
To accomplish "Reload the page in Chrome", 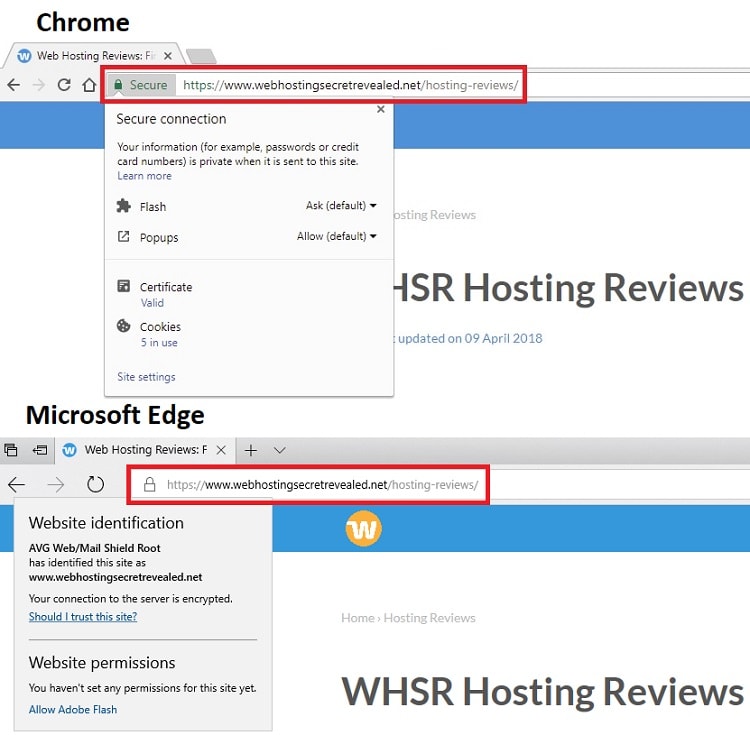I will [x=64, y=85].
